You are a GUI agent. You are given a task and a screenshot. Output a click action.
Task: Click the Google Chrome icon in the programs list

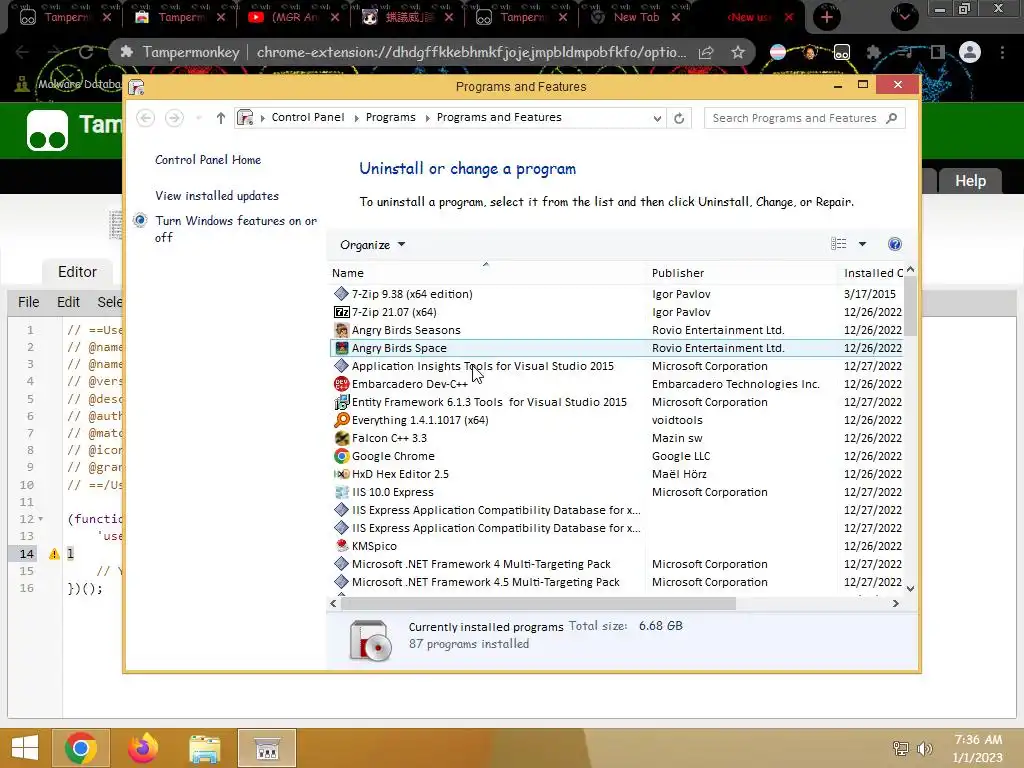pos(341,456)
